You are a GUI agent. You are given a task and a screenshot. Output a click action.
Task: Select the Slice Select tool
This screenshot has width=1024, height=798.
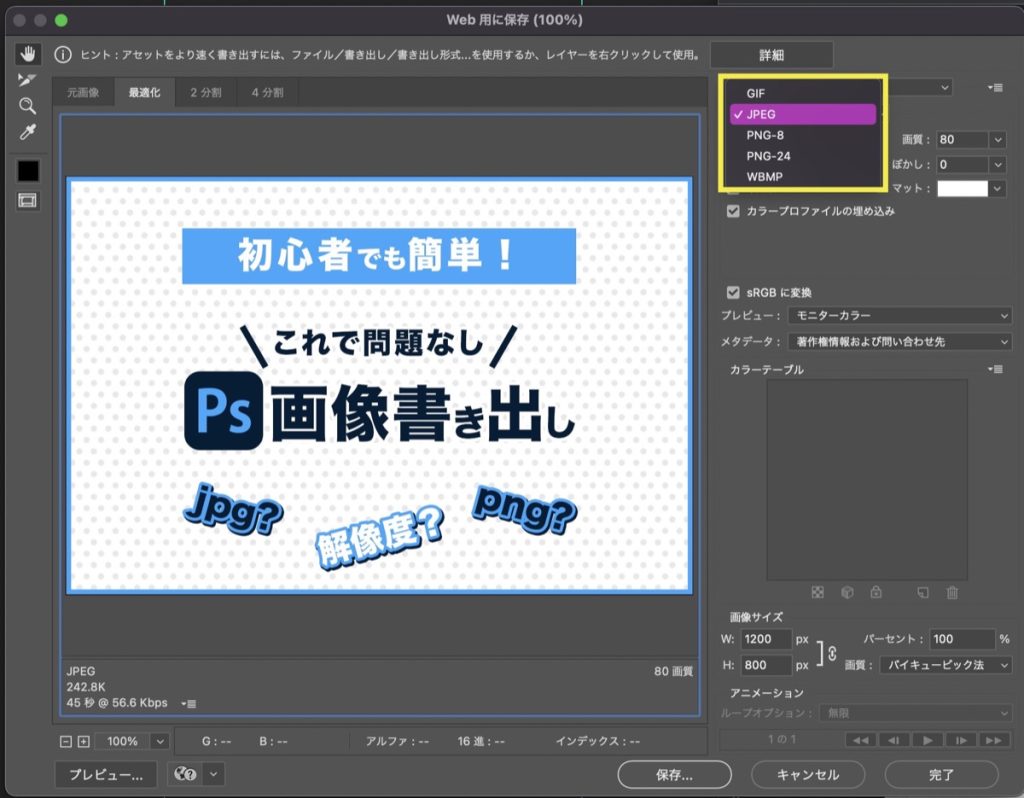[27, 80]
